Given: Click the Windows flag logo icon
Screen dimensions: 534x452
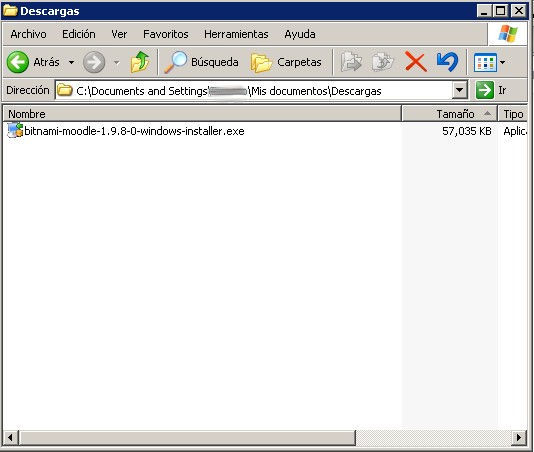Looking at the screenshot, I should click(x=508, y=34).
